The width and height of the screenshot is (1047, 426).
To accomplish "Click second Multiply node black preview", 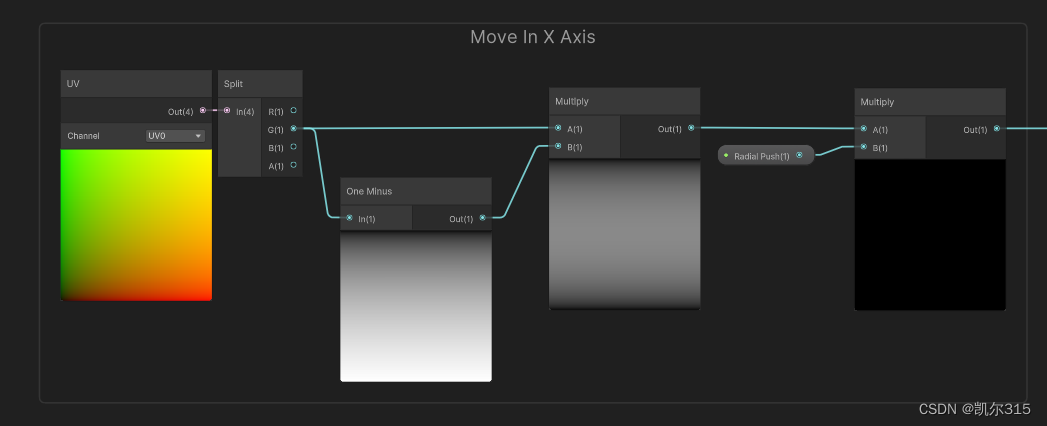I will pos(930,235).
